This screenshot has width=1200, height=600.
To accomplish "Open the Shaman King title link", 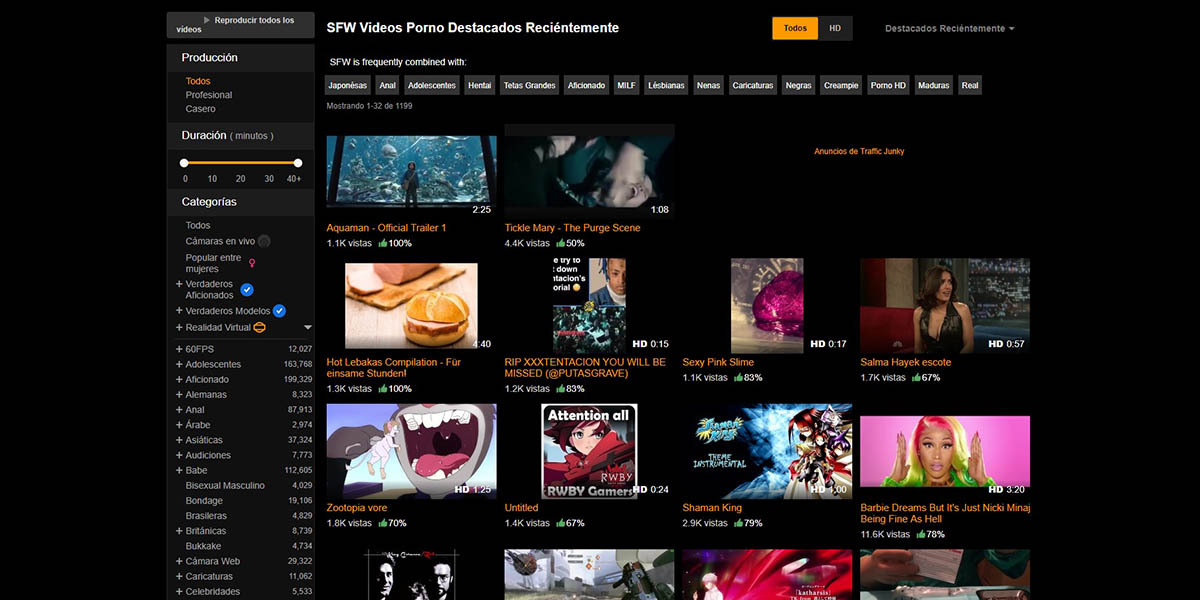I will (710, 508).
